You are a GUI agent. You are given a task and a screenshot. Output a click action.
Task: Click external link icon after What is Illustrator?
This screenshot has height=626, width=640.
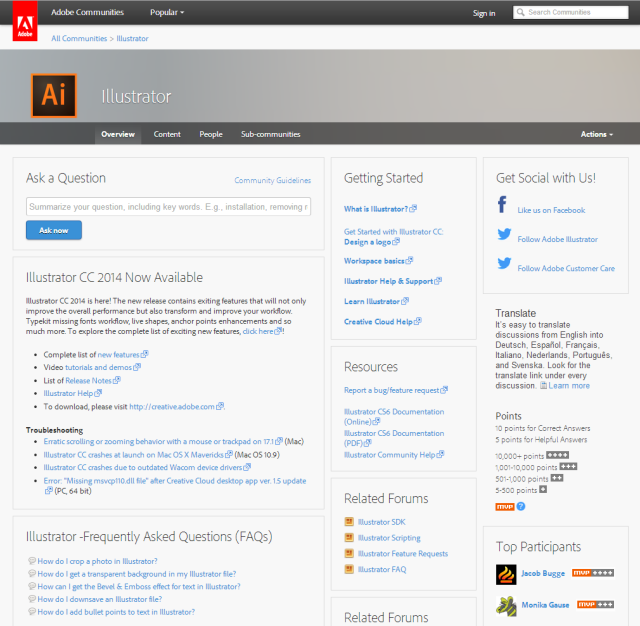[413, 209]
